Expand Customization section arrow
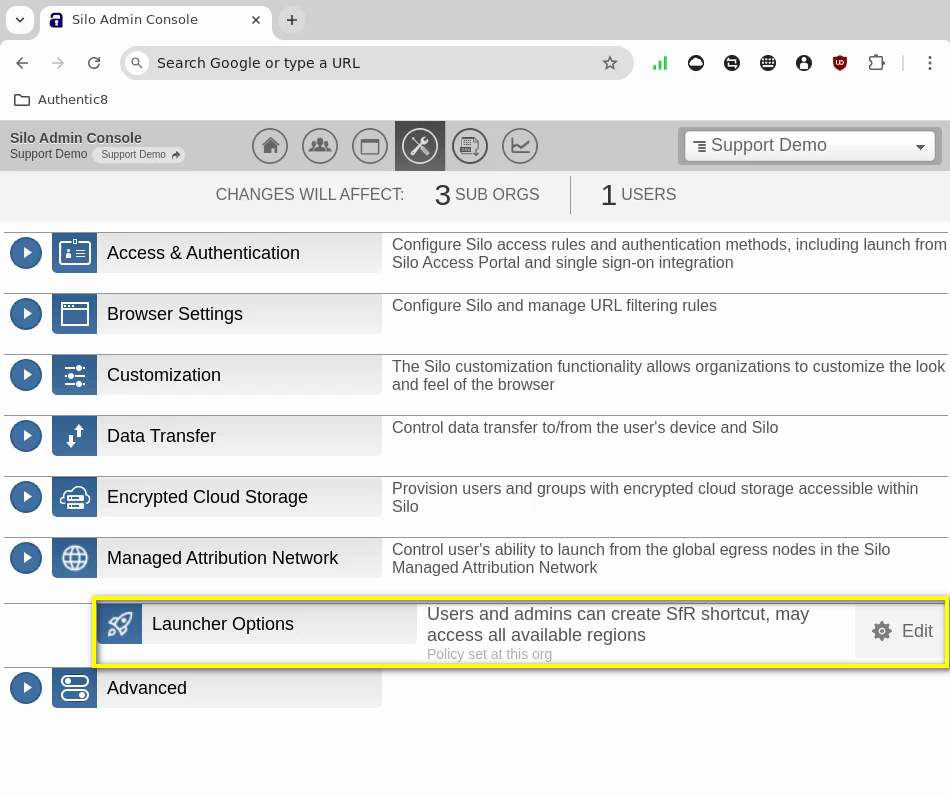 (26, 375)
